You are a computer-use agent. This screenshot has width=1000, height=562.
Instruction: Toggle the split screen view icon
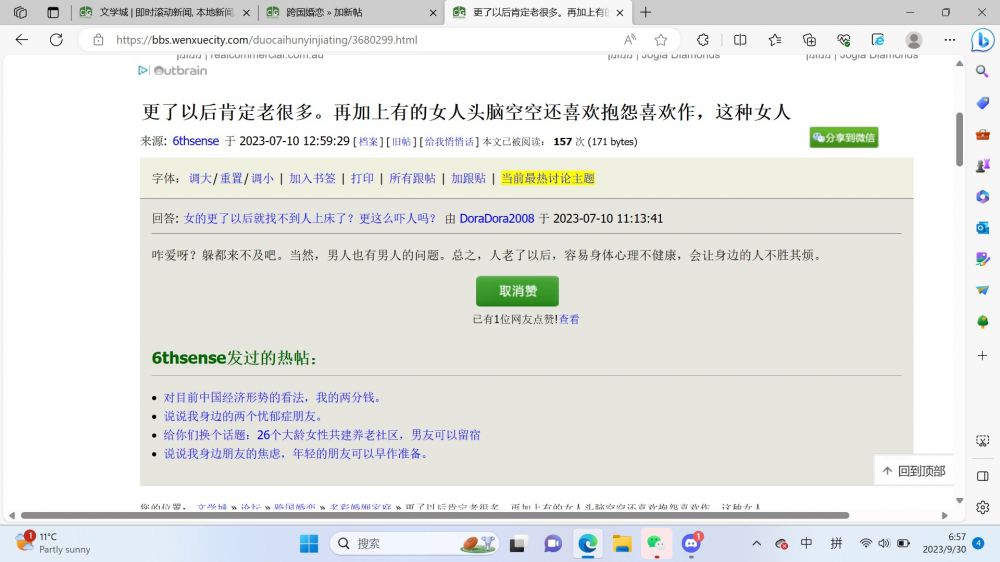(740, 40)
